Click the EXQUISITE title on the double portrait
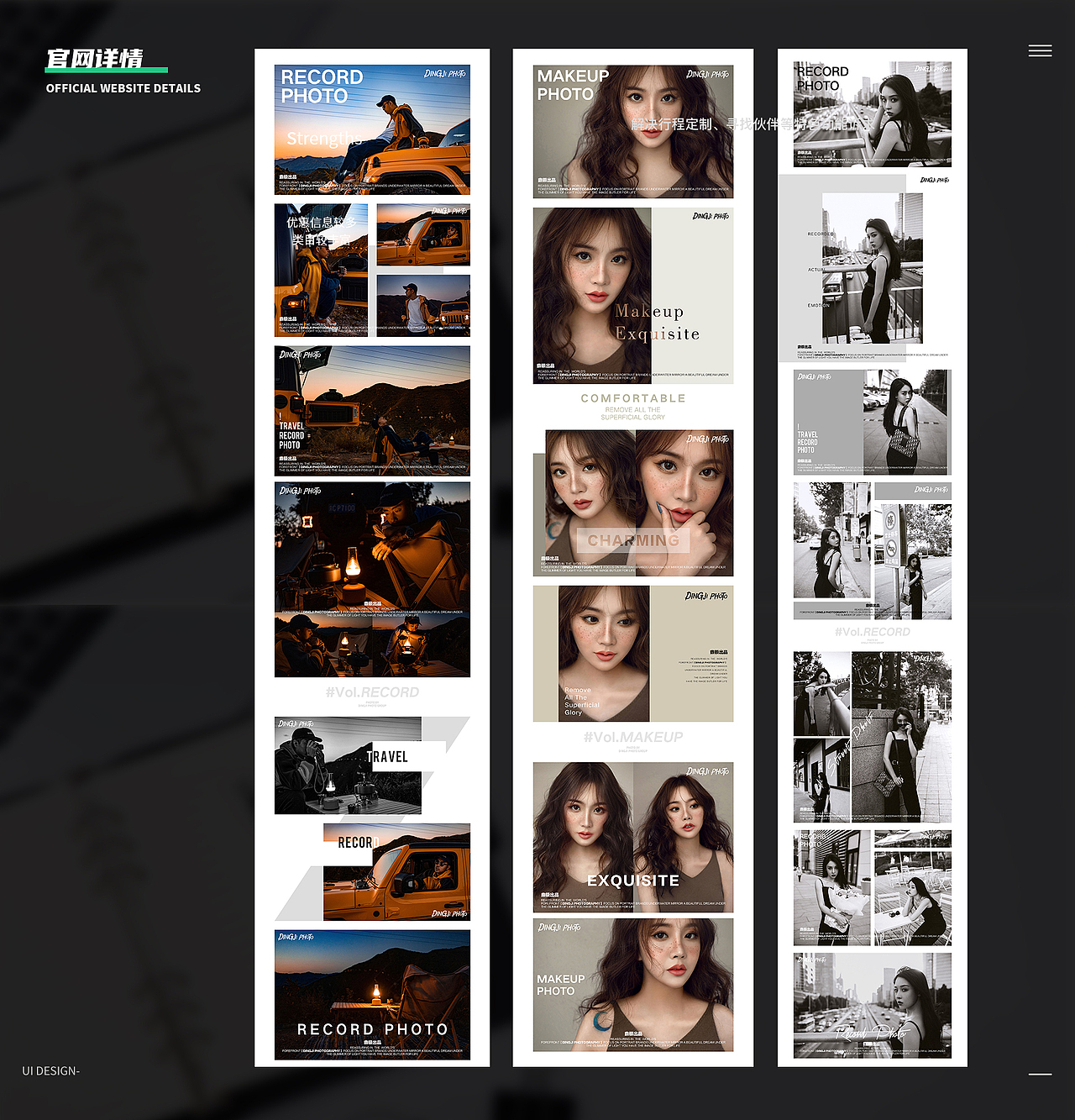The image size is (1075, 1120). (633, 881)
